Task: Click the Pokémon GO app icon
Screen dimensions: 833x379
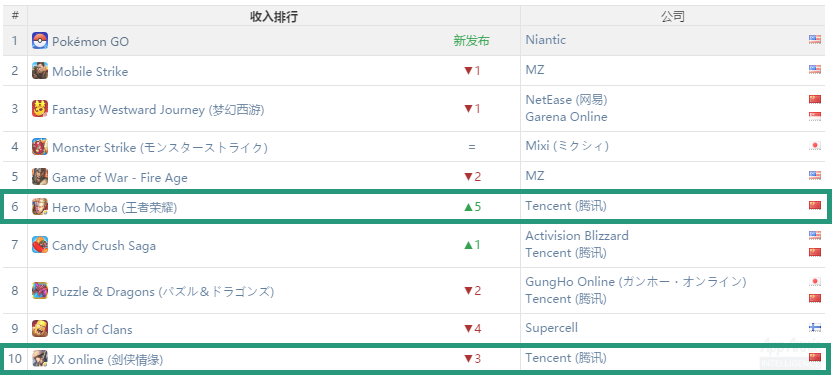Action: pos(40,41)
